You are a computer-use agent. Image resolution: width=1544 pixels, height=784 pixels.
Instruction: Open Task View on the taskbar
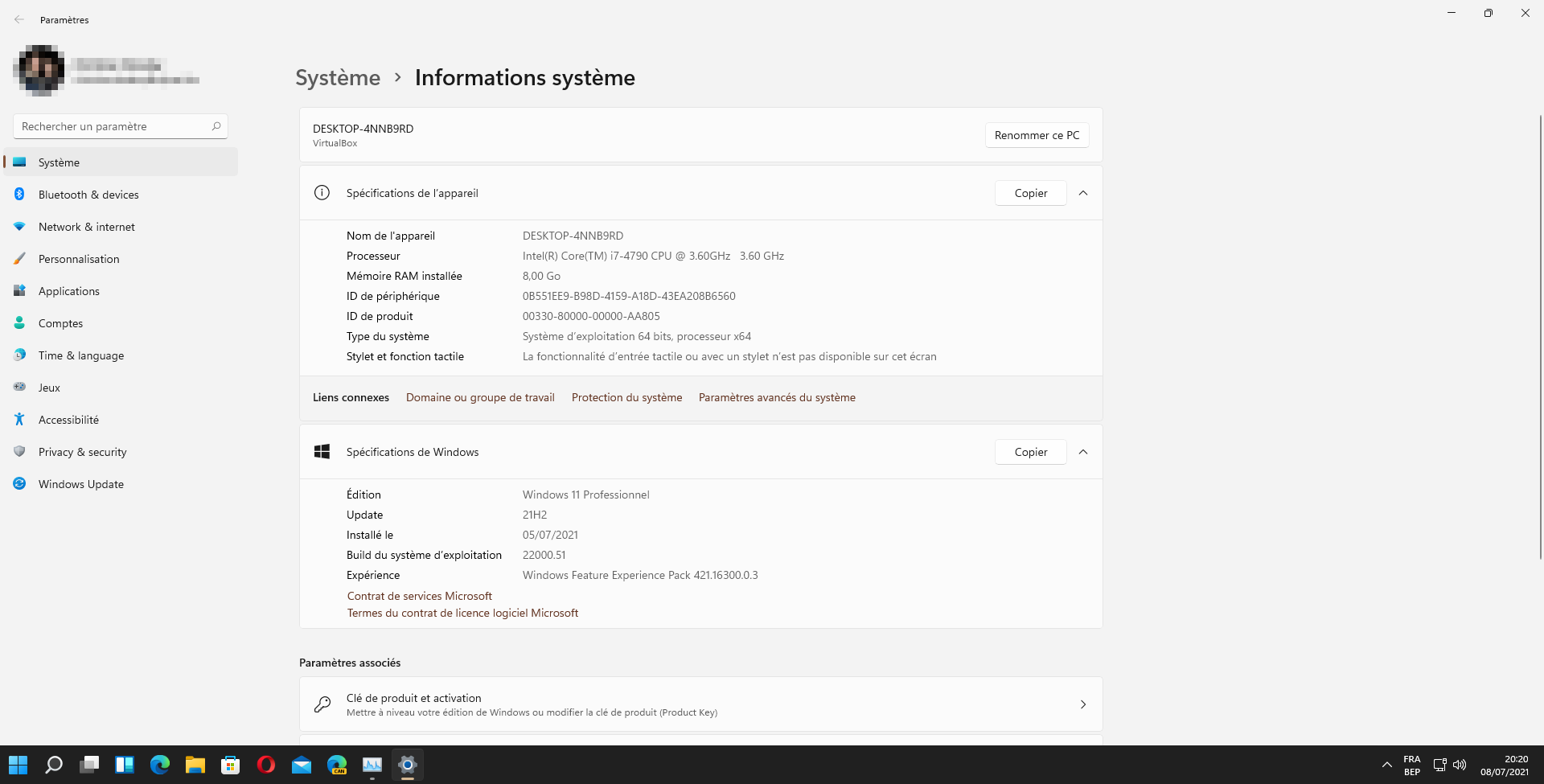click(x=89, y=765)
